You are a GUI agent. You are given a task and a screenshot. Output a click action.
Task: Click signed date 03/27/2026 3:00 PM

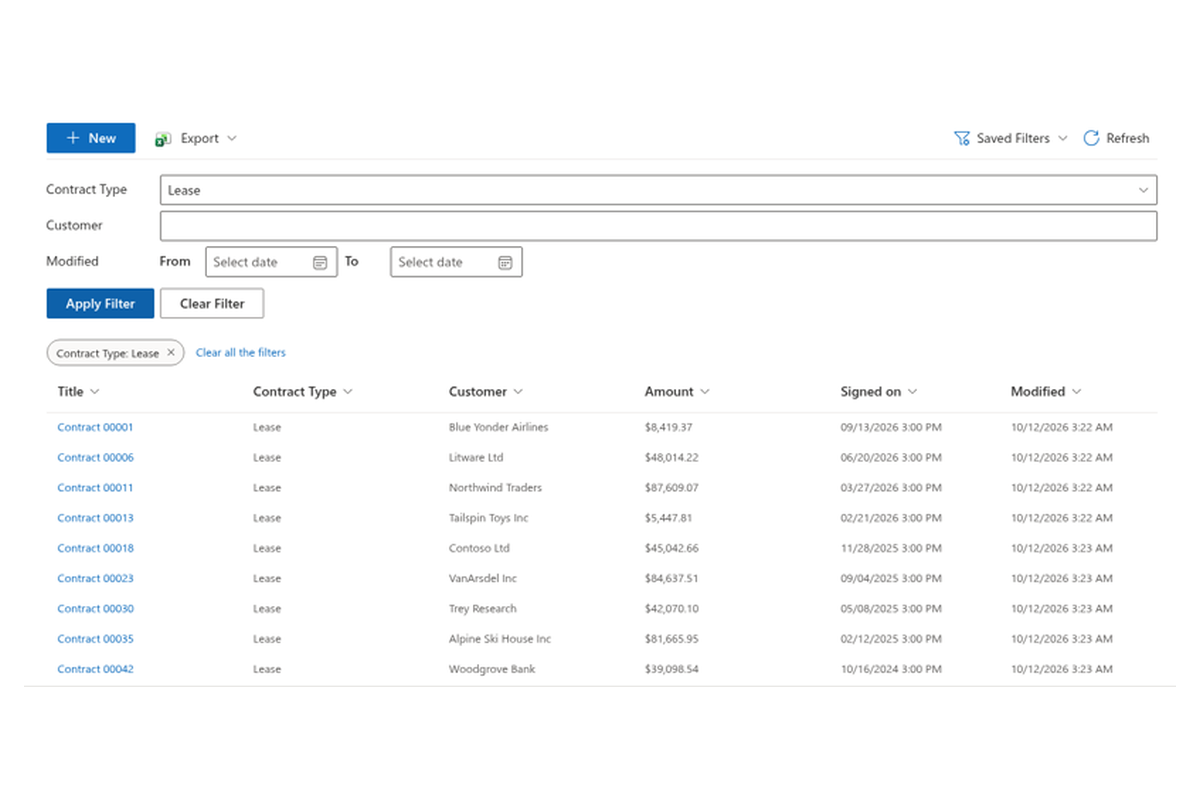click(891, 488)
